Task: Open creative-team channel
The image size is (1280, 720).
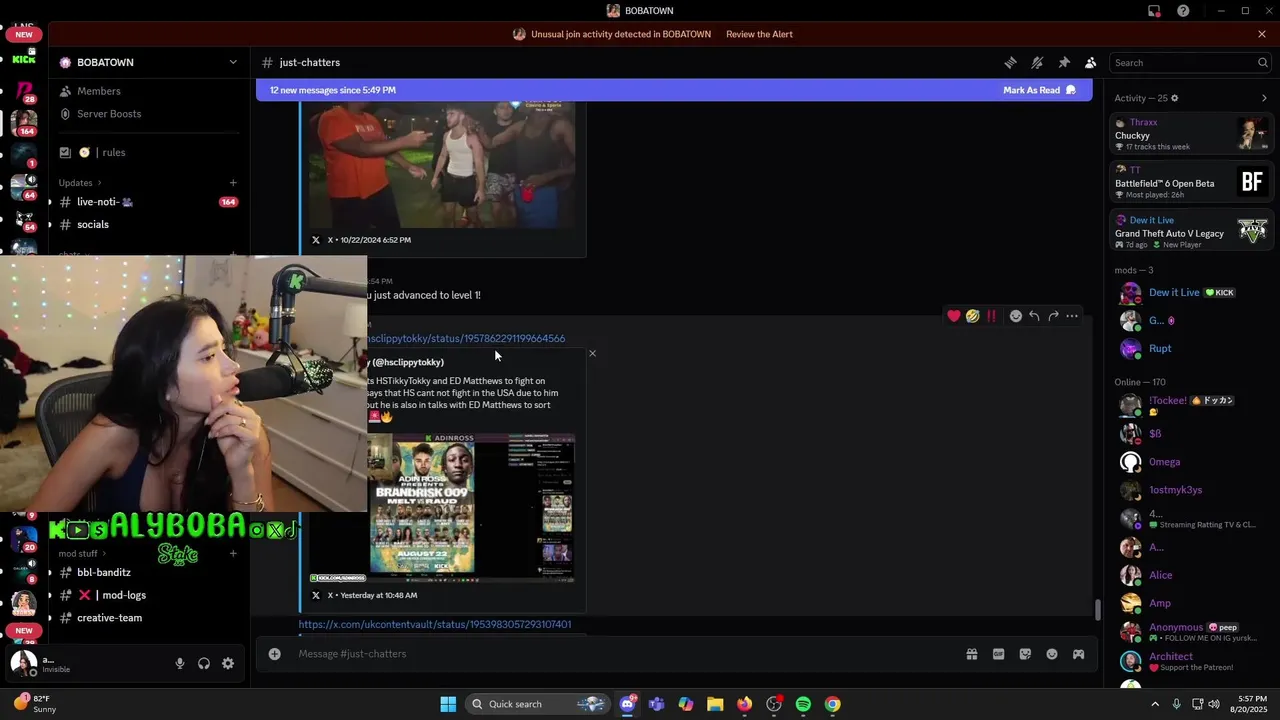Action: point(149,618)
